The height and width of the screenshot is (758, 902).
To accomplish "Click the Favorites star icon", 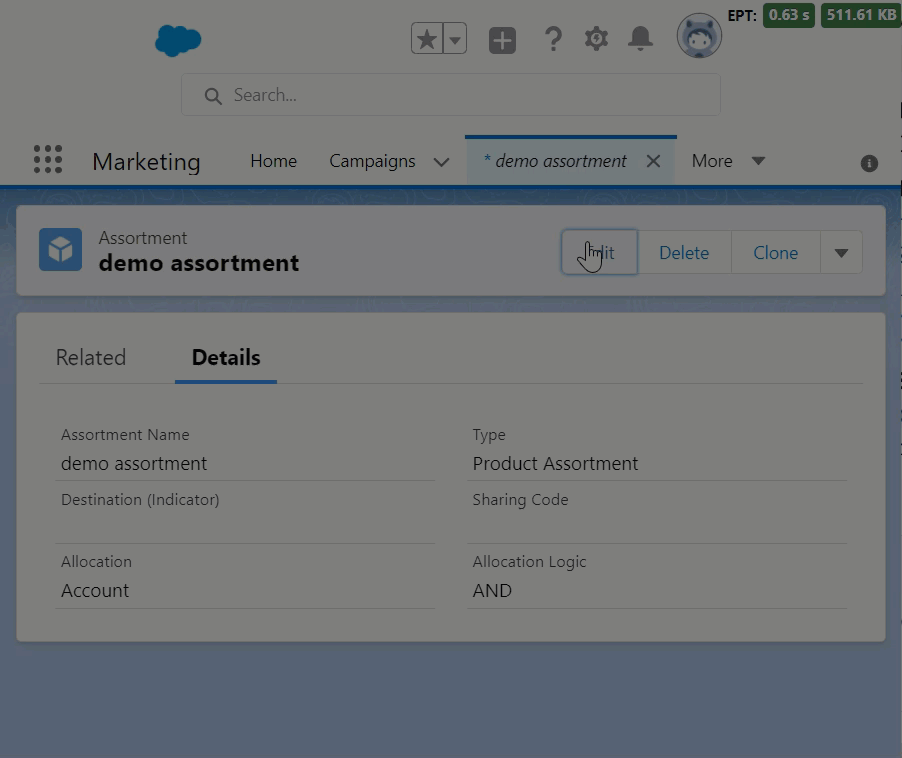I will 427,39.
